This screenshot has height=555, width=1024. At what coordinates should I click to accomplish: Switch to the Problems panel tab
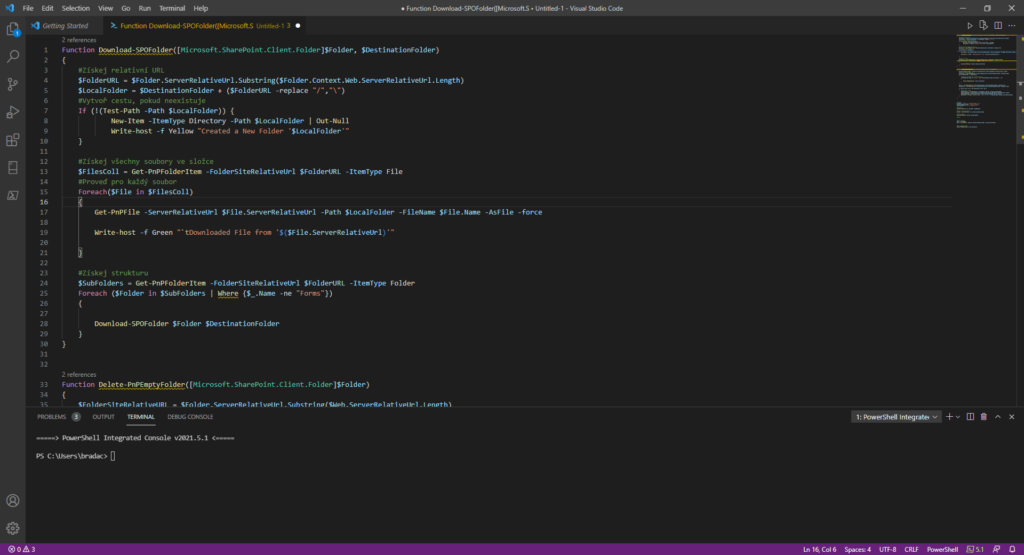point(58,417)
